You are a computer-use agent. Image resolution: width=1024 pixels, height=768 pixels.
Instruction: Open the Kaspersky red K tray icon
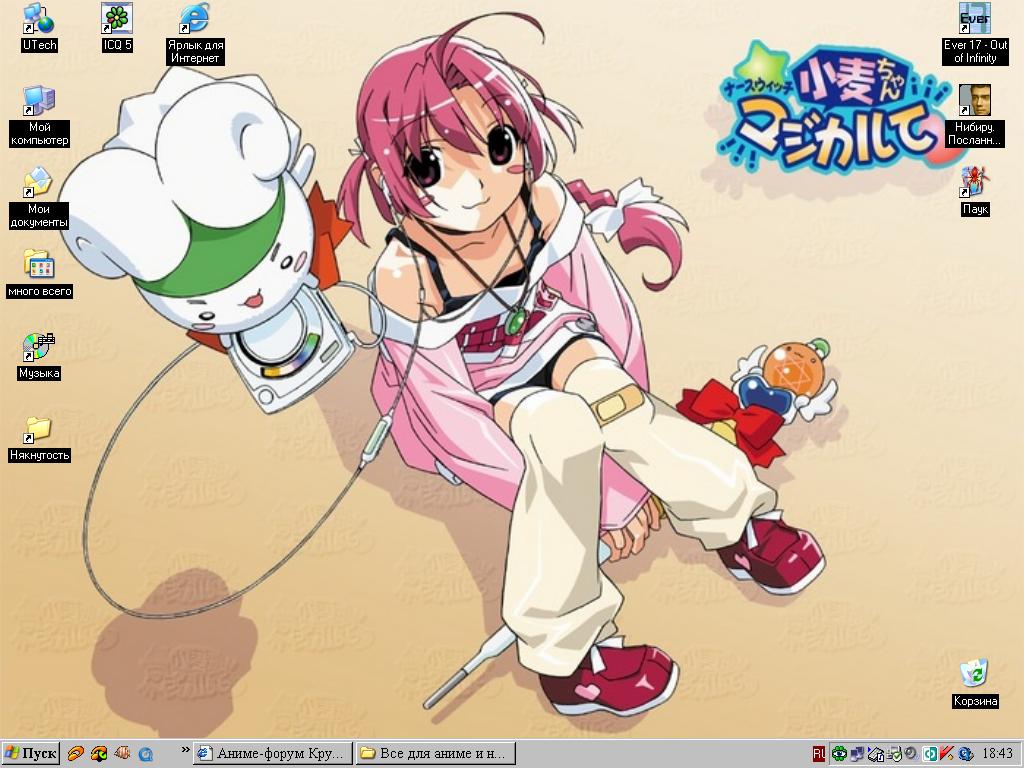(x=948, y=754)
